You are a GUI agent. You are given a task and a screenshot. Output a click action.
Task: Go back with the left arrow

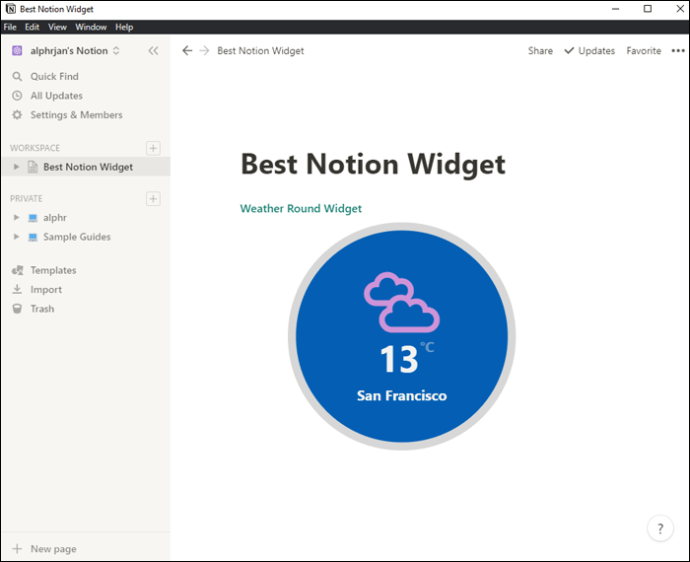click(x=187, y=51)
